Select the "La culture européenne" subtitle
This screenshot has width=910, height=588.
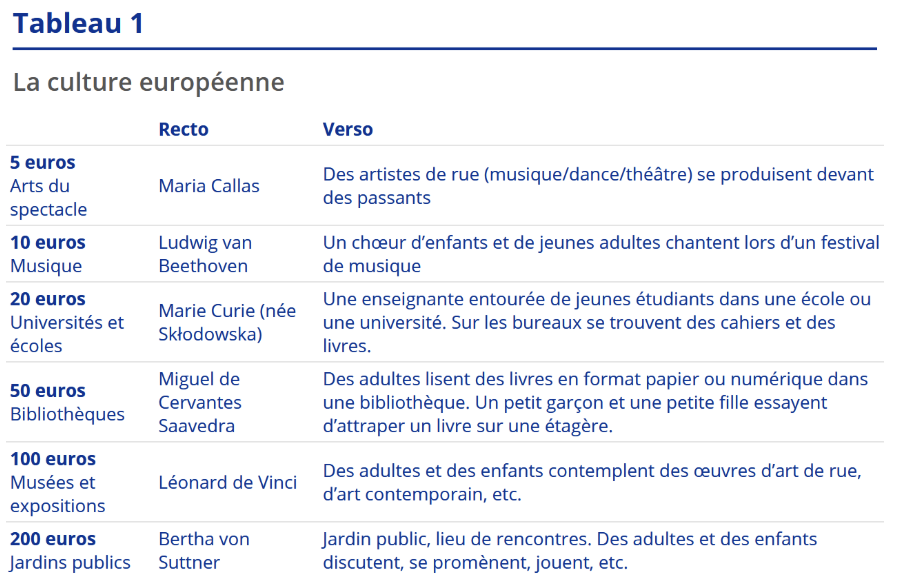point(149,82)
